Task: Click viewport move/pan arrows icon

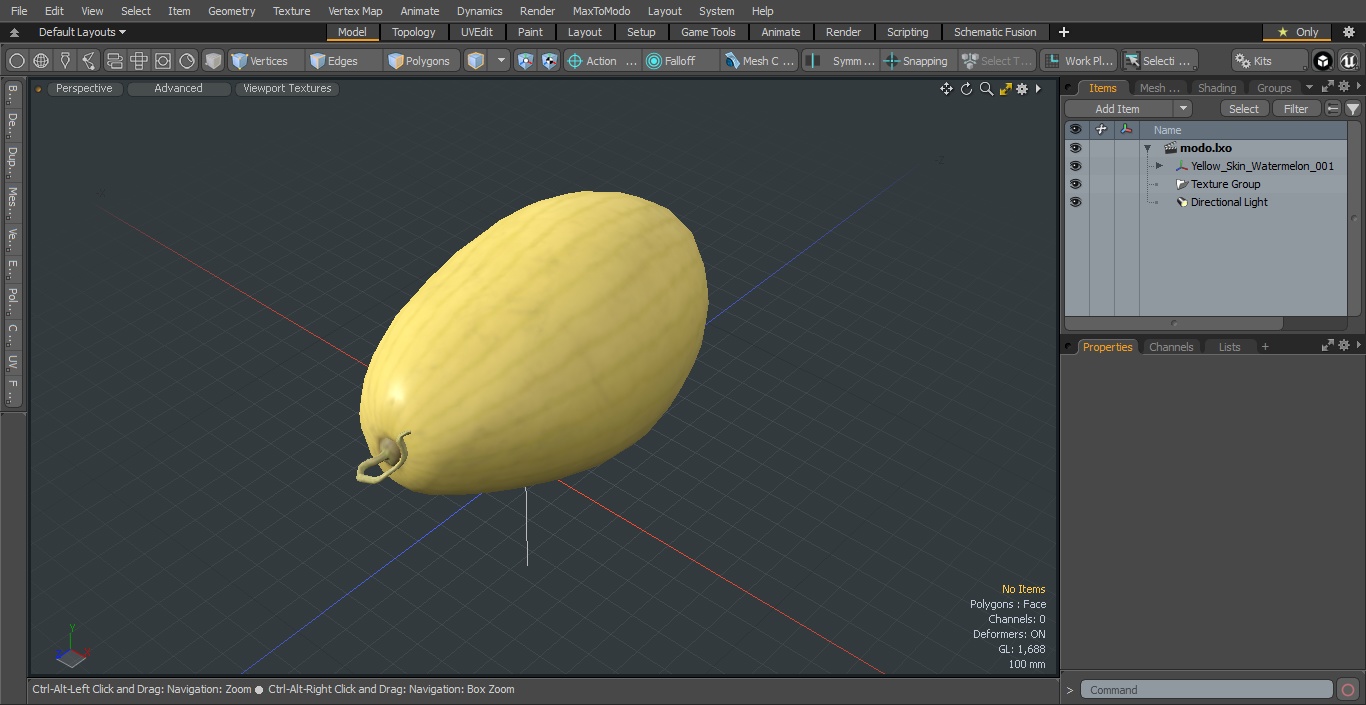Action: coord(946,89)
